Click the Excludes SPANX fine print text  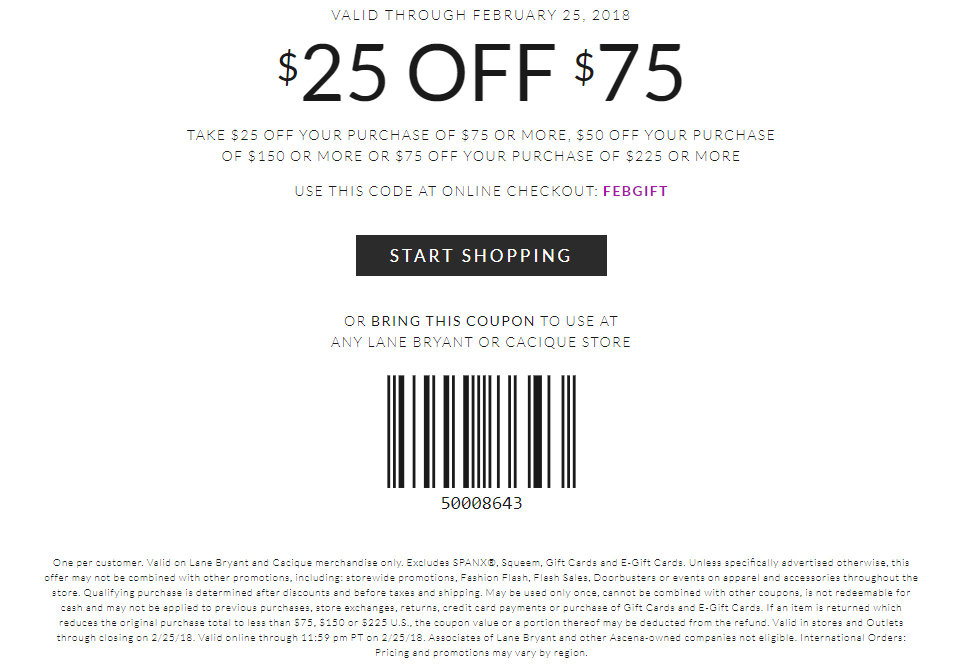click(x=545, y=562)
